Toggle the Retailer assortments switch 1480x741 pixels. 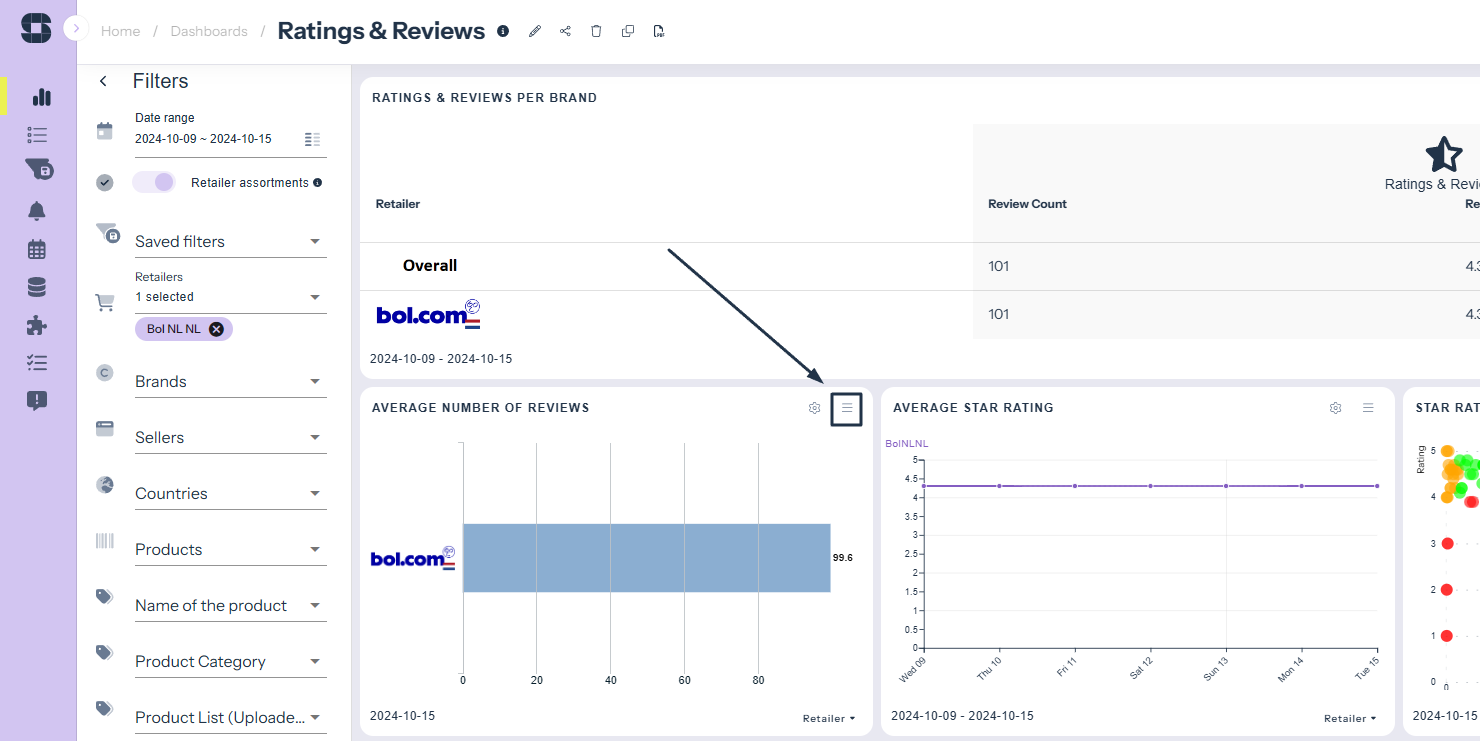click(154, 182)
